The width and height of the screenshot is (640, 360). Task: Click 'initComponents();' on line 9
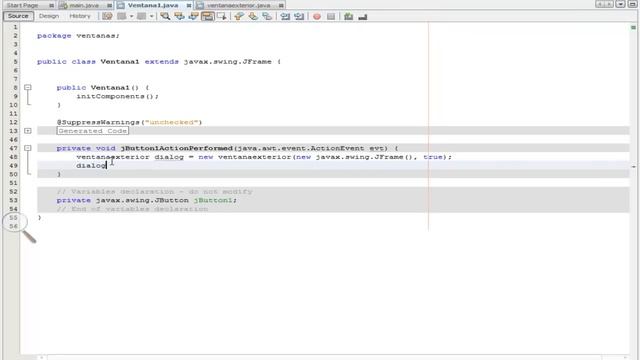118,96
